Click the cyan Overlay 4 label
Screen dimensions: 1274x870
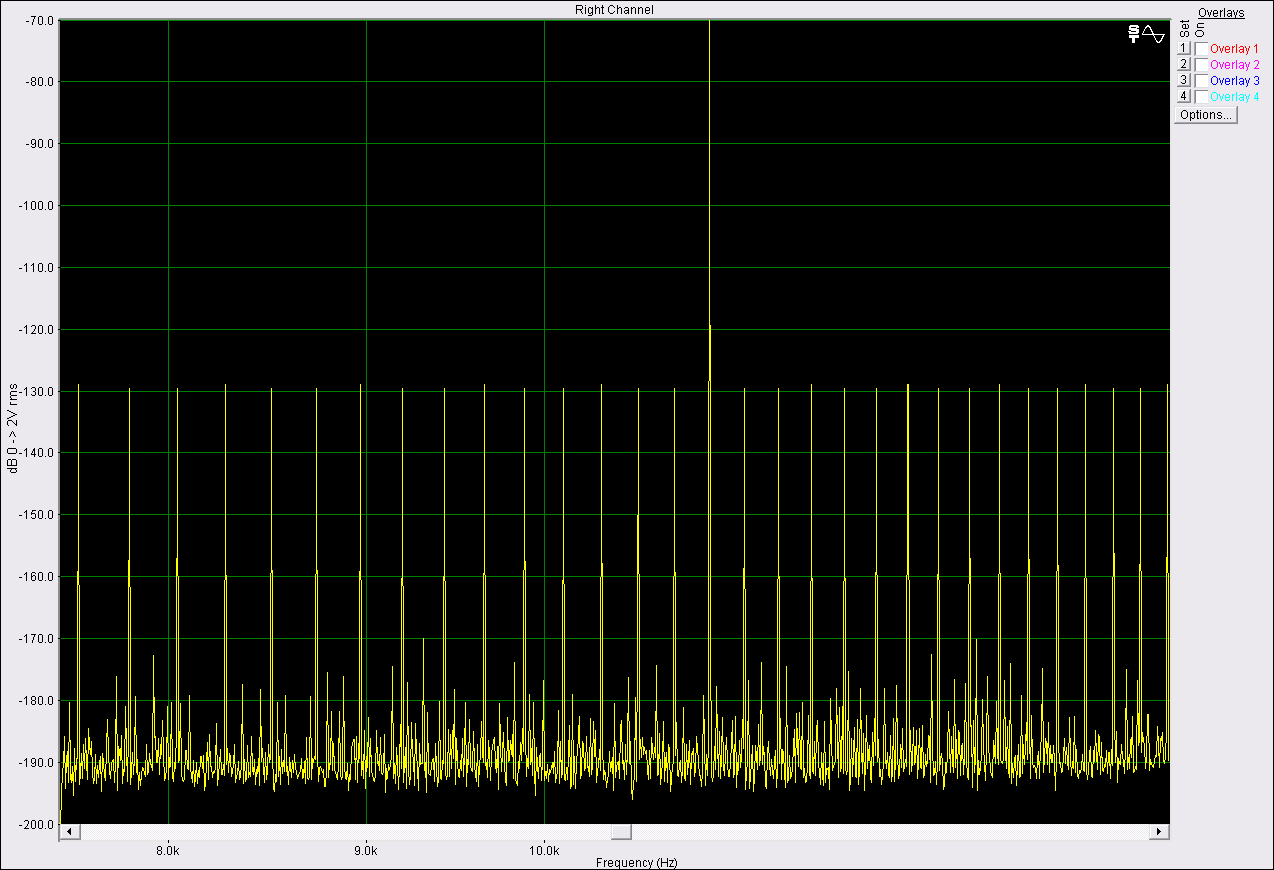pos(1234,96)
